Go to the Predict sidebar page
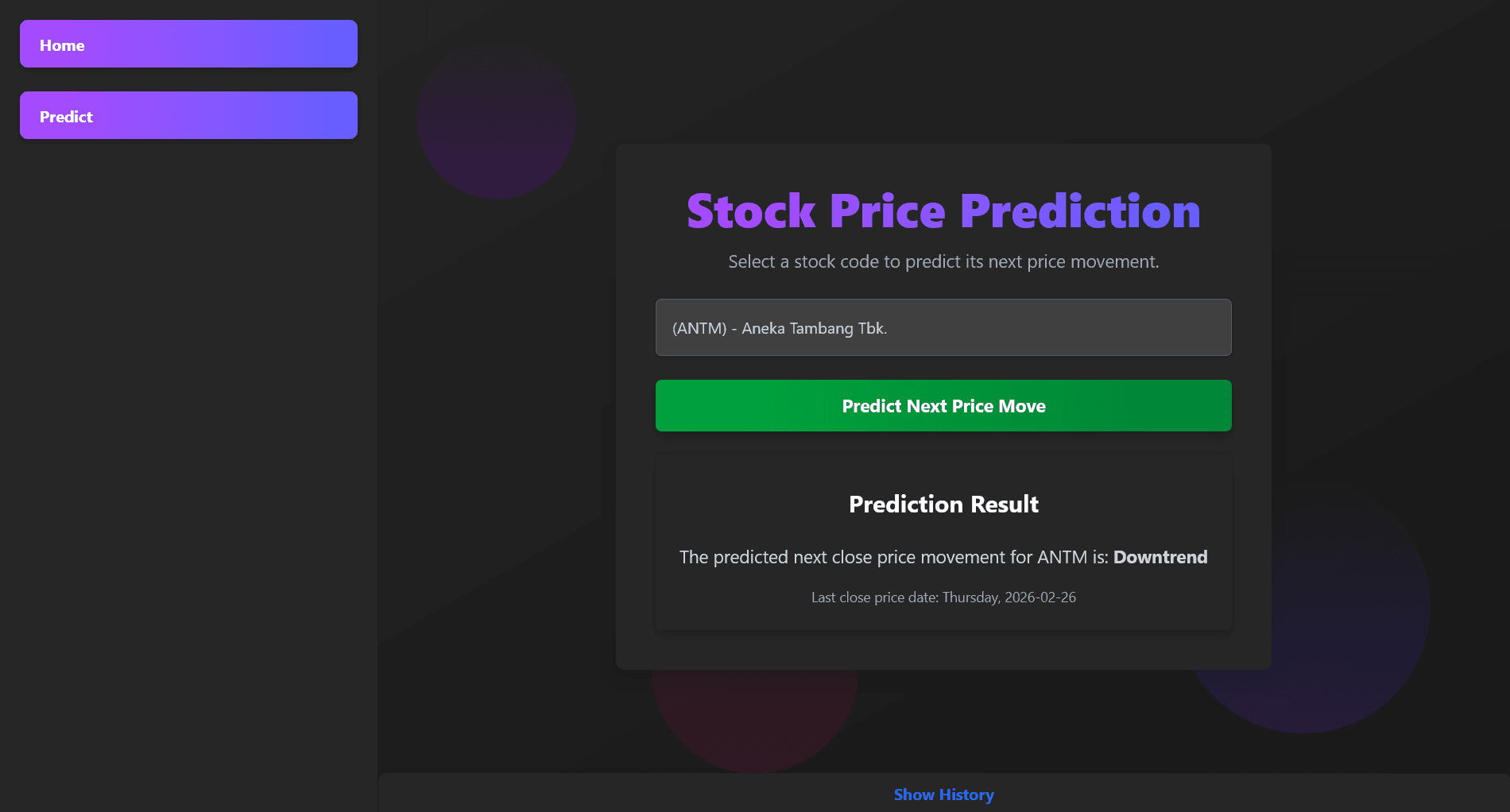Viewport: 1510px width, 812px height. pos(188,116)
